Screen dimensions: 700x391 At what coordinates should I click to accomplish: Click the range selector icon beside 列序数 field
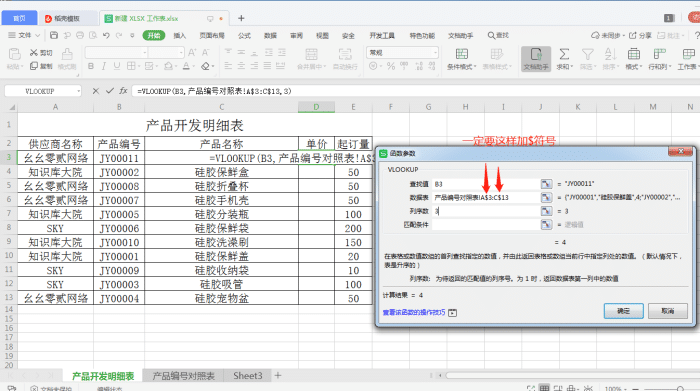point(546,211)
